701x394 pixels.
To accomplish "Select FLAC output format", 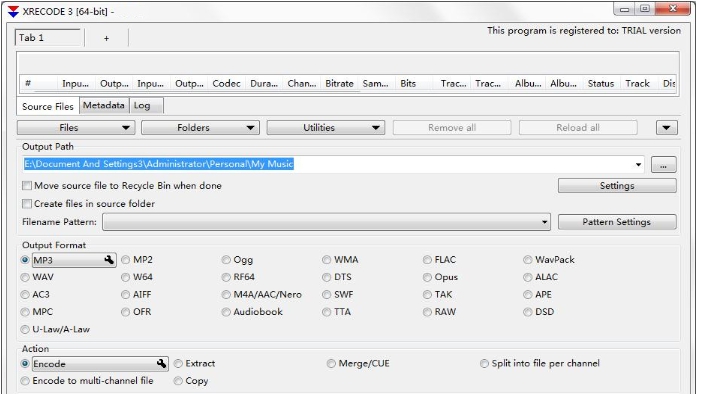I will click(x=427, y=260).
